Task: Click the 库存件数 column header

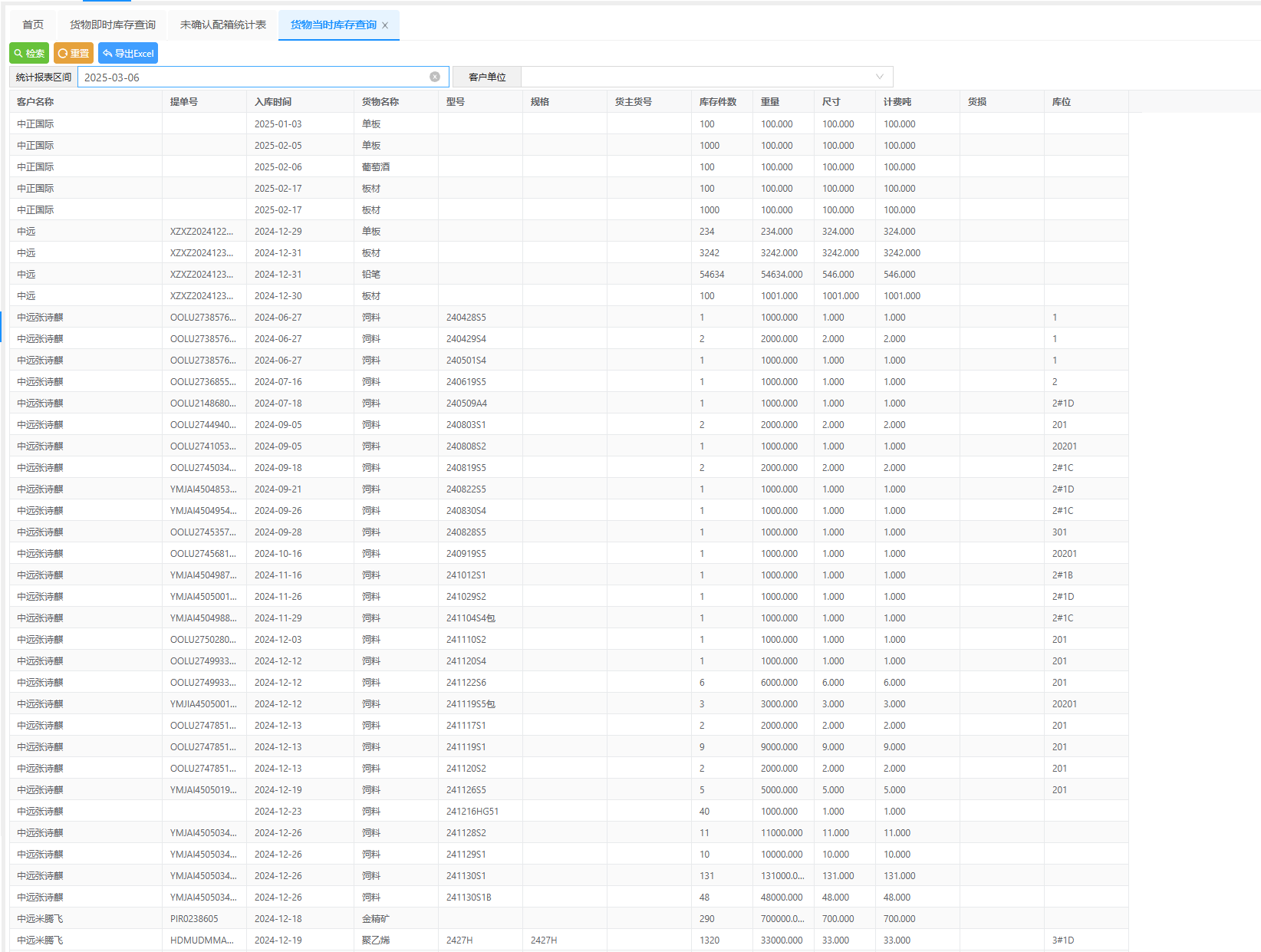Action: tap(718, 102)
